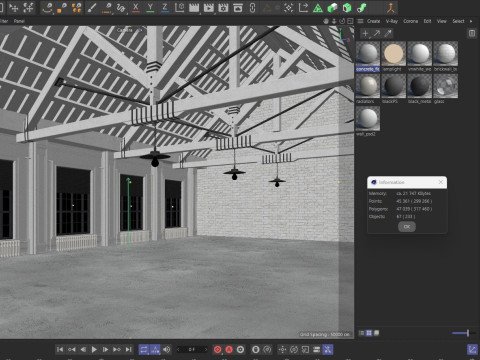This screenshot has height=360, width=480.
Task: Select the concrete floor material thumbnail
Action: (x=368, y=54)
